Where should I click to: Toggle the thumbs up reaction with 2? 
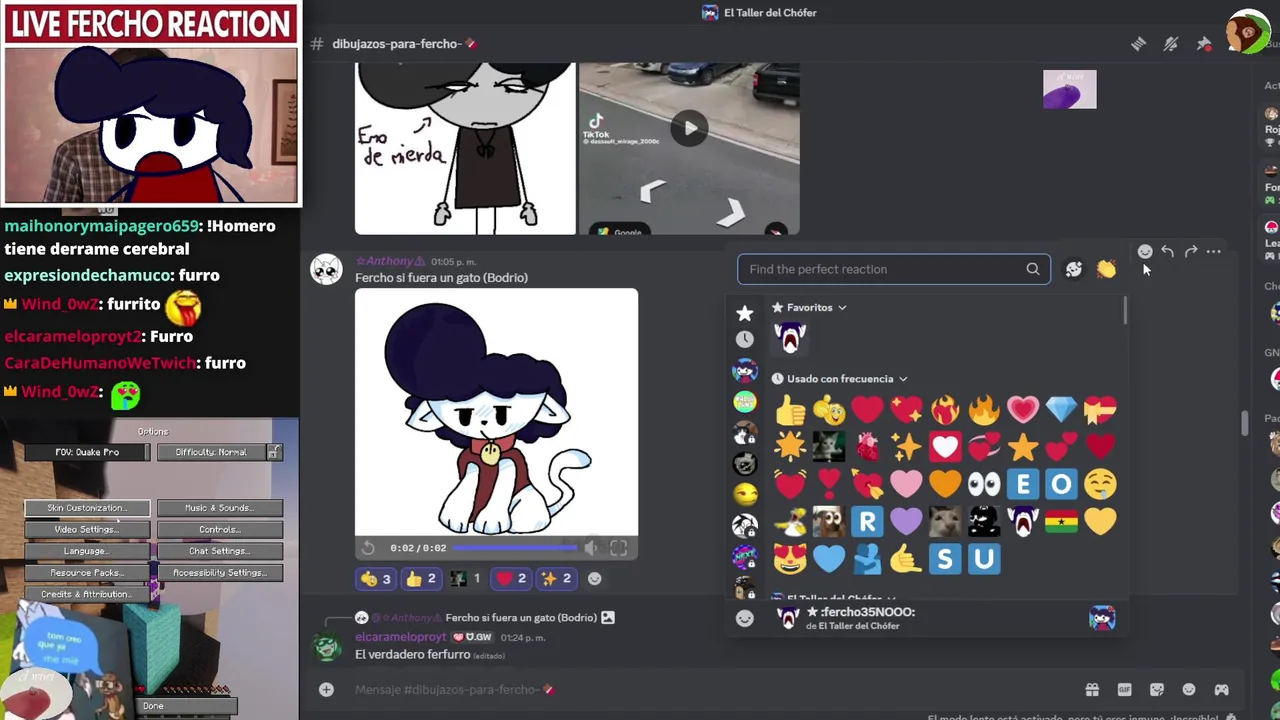pyautogui.click(x=421, y=578)
